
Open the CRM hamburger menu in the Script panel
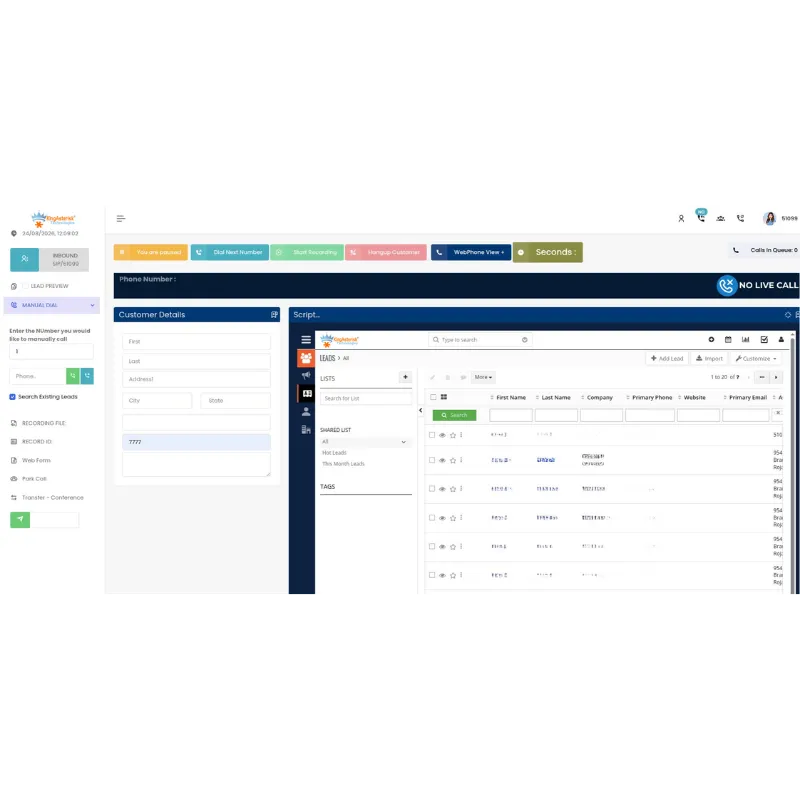coord(306,340)
